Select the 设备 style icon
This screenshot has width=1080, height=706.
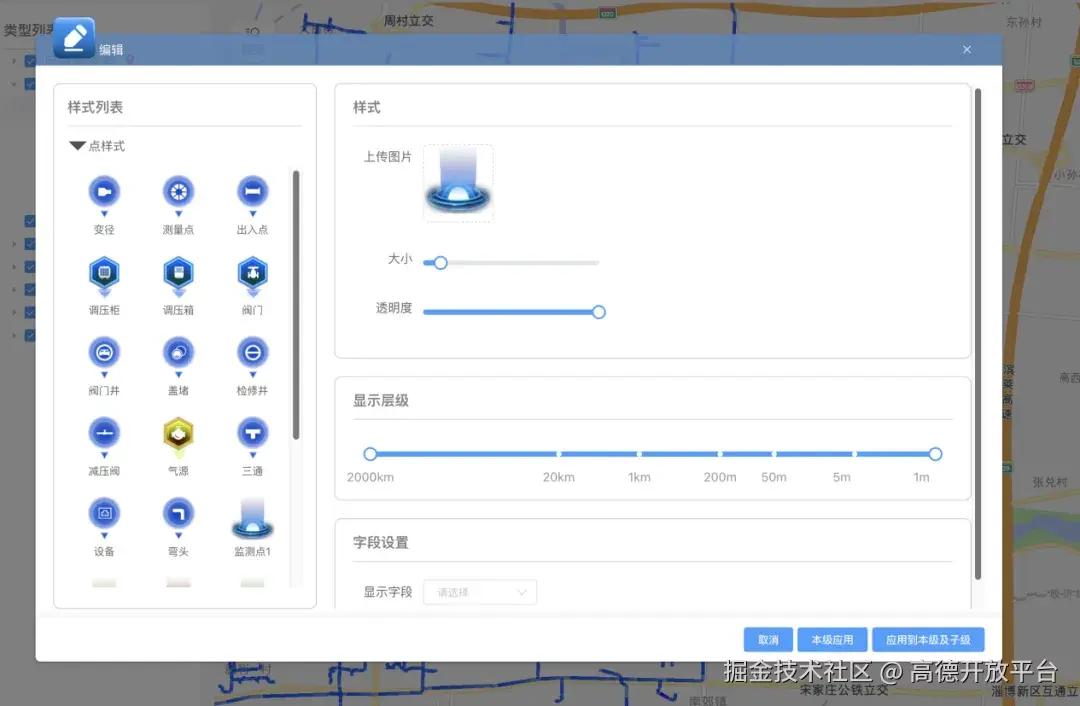[104, 517]
